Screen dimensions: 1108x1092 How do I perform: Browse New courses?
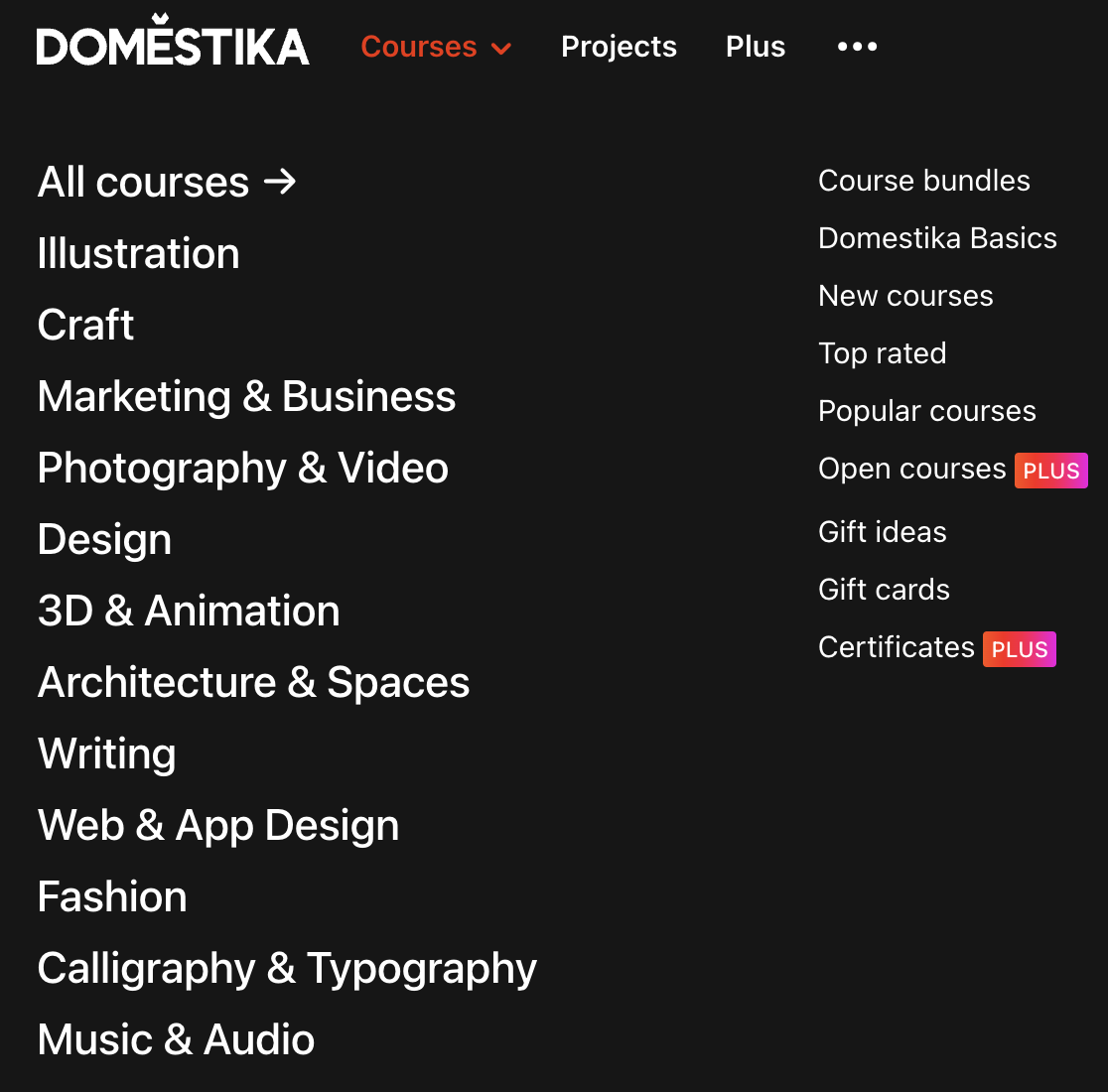[905, 296]
